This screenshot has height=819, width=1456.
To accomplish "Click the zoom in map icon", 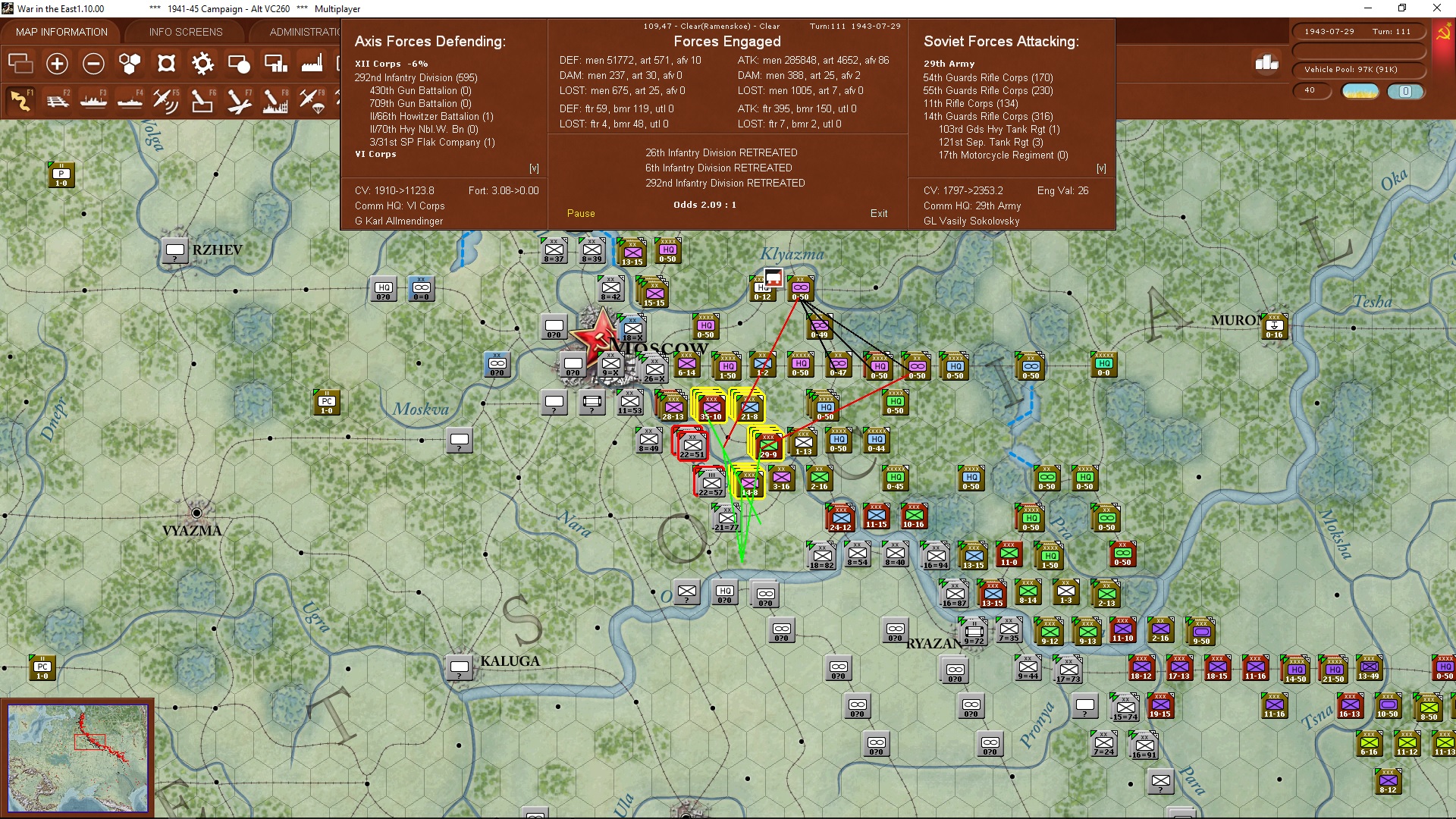I will 57,64.
